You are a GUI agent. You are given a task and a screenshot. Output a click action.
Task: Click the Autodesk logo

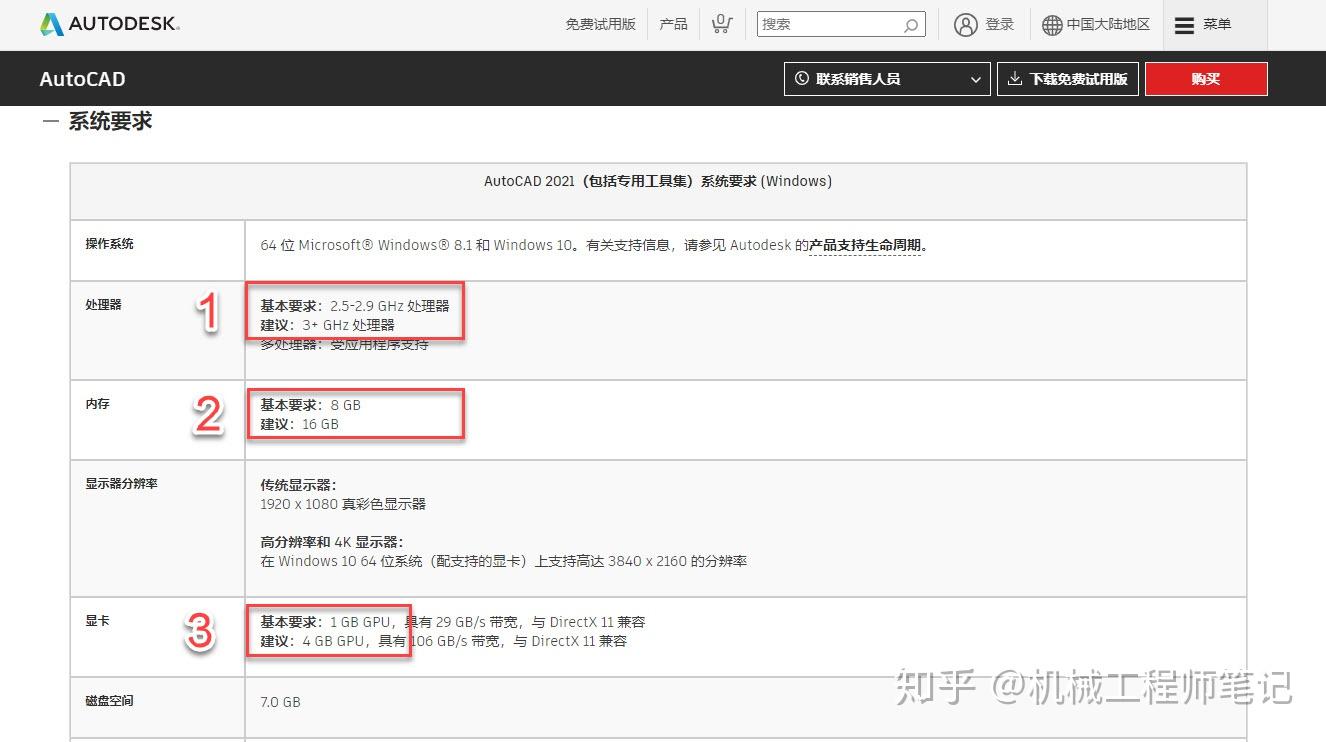110,24
